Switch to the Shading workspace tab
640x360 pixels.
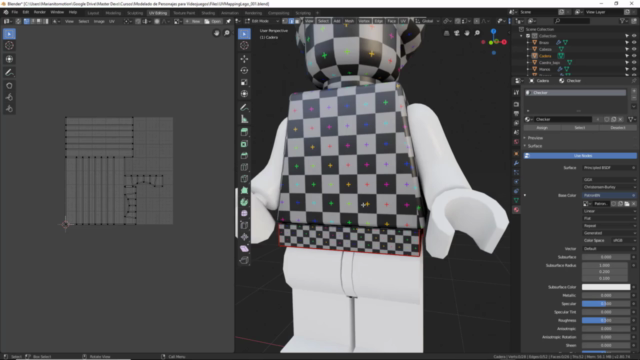click(208, 13)
